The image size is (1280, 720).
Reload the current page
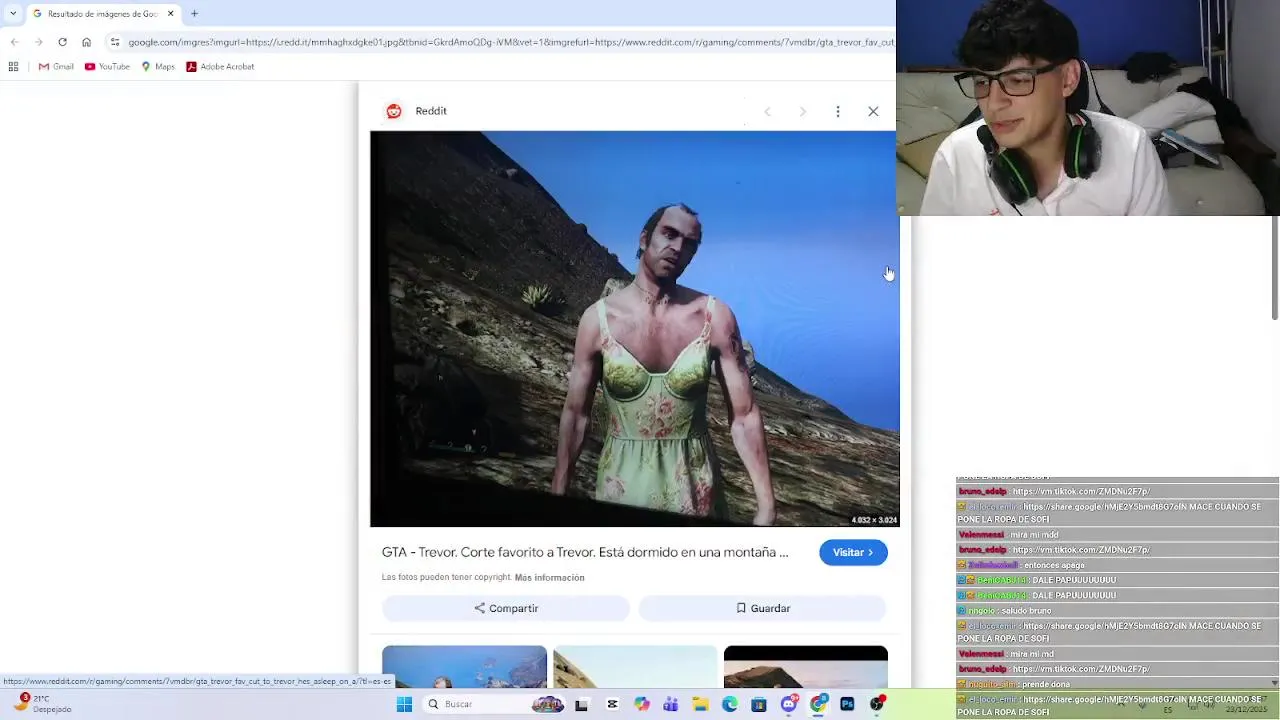coord(62,42)
